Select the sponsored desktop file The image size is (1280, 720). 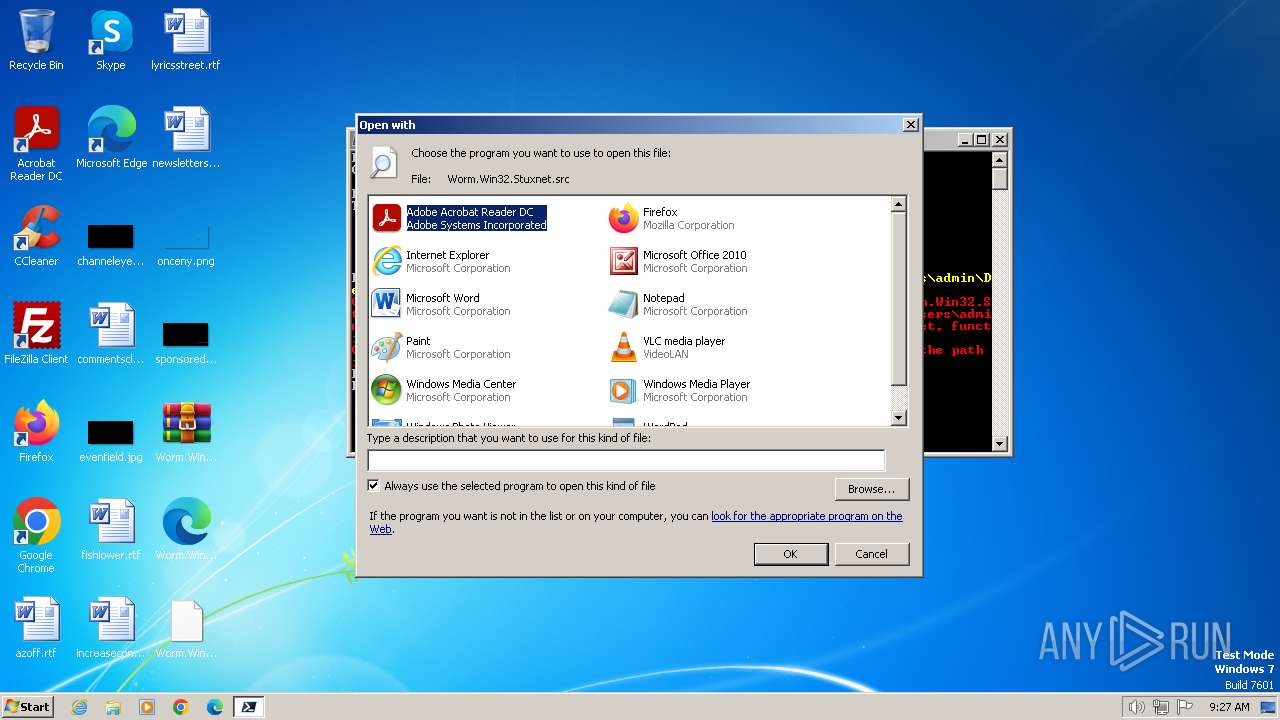click(x=186, y=344)
